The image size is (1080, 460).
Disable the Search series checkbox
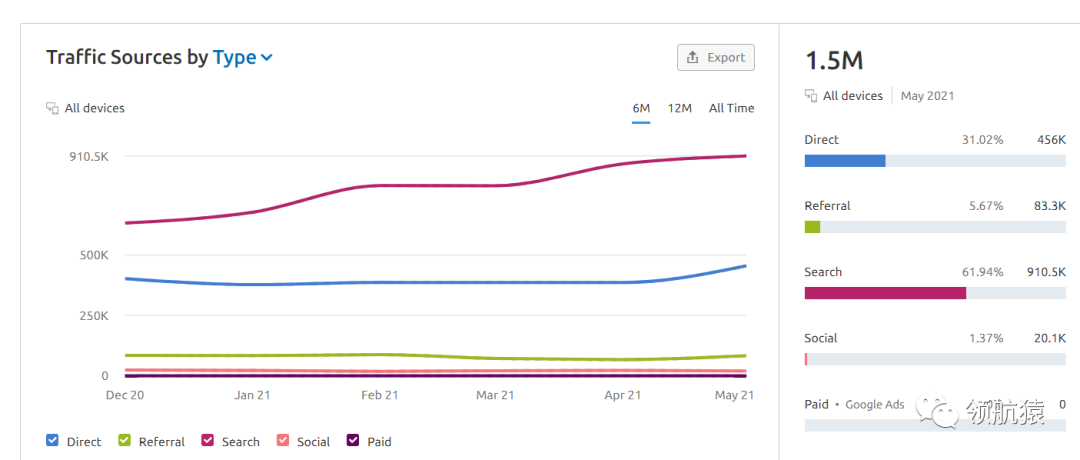pos(208,441)
